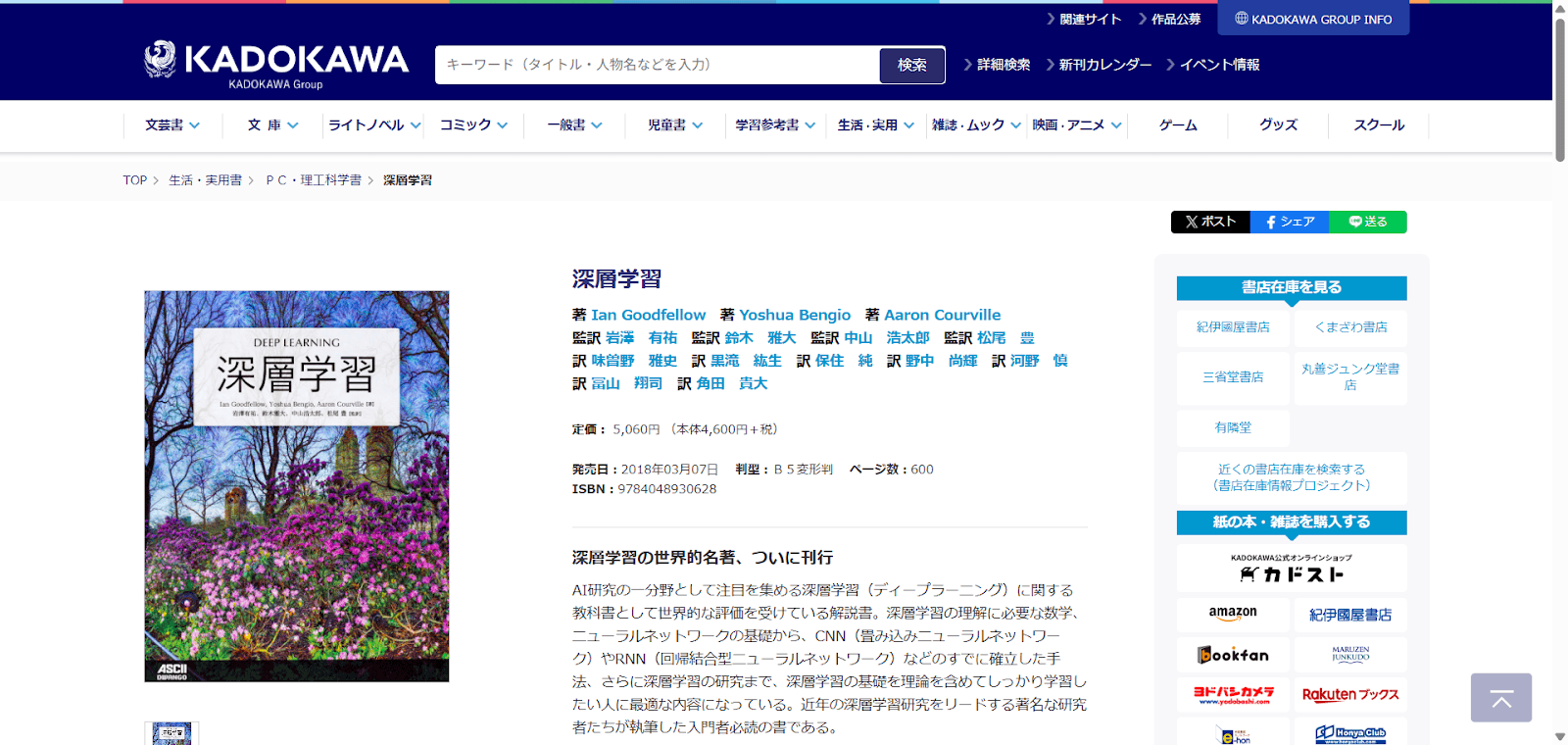Open KADOKAWA GROUP INFO globe link

(x=1313, y=19)
